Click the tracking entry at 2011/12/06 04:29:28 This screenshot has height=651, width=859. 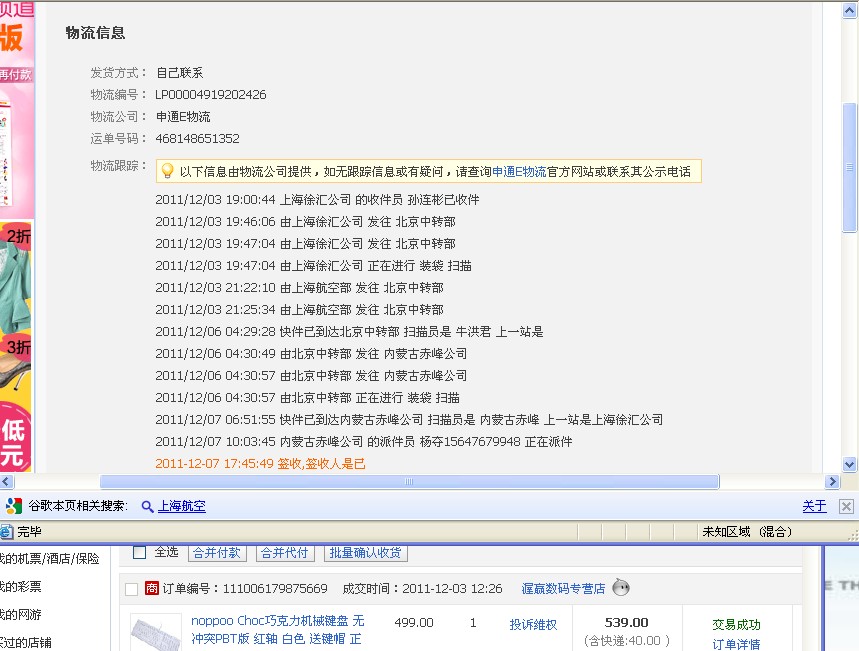point(350,332)
